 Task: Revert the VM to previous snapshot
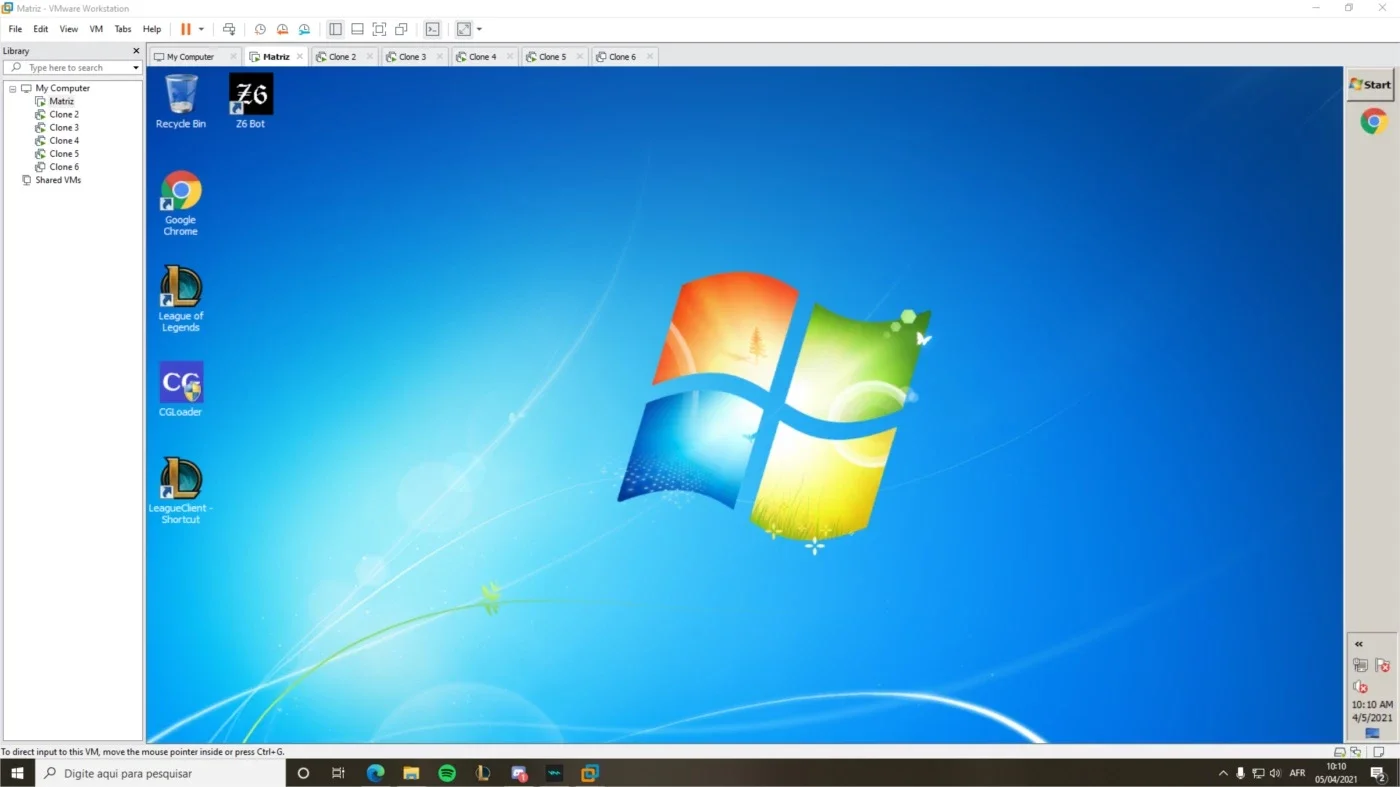tap(282, 29)
